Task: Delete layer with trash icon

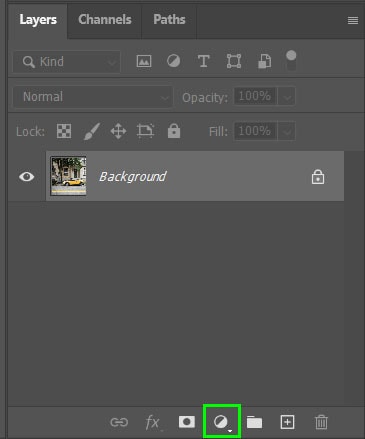Action: [321, 422]
